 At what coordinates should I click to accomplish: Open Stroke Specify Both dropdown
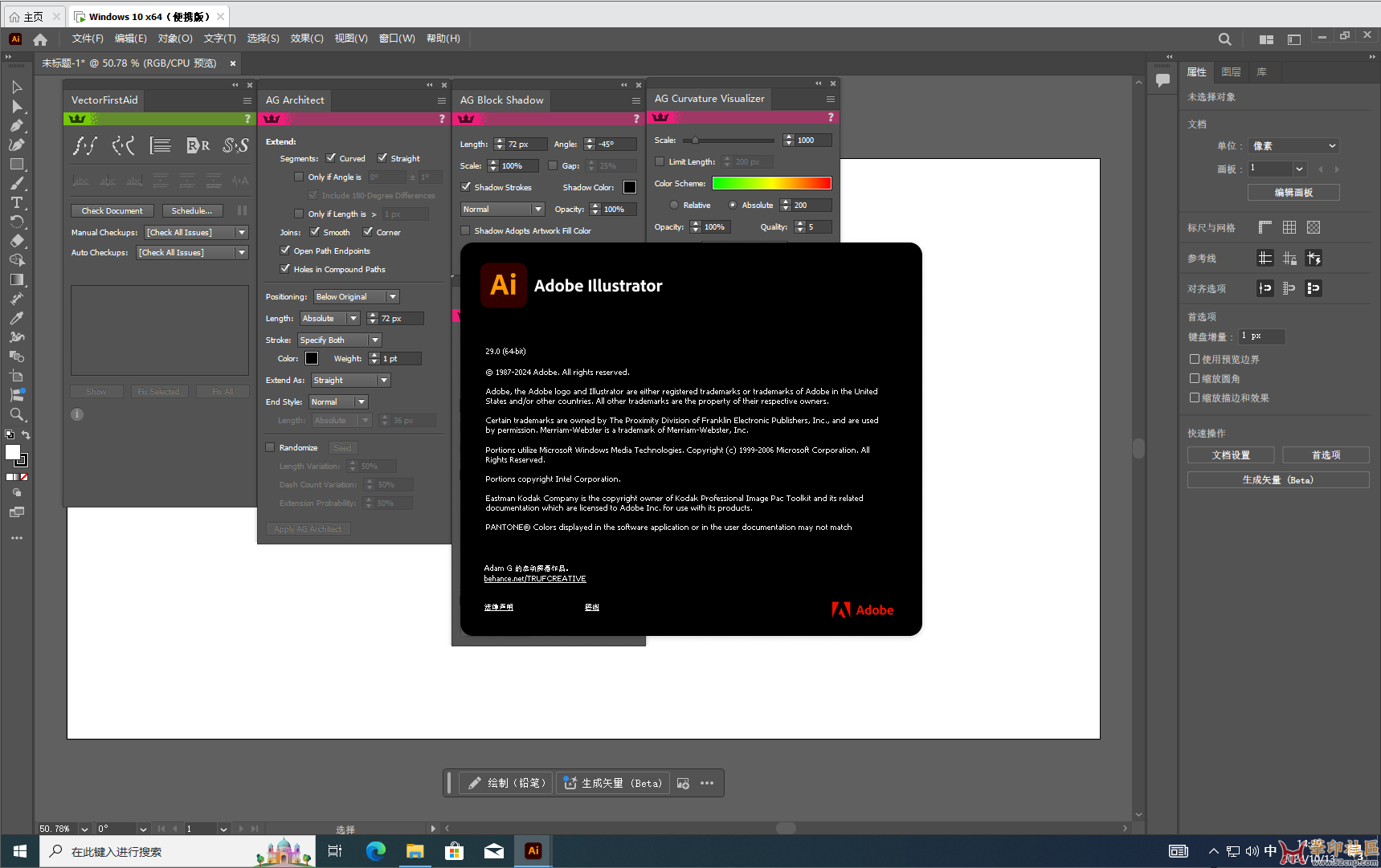pyautogui.click(x=339, y=340)
